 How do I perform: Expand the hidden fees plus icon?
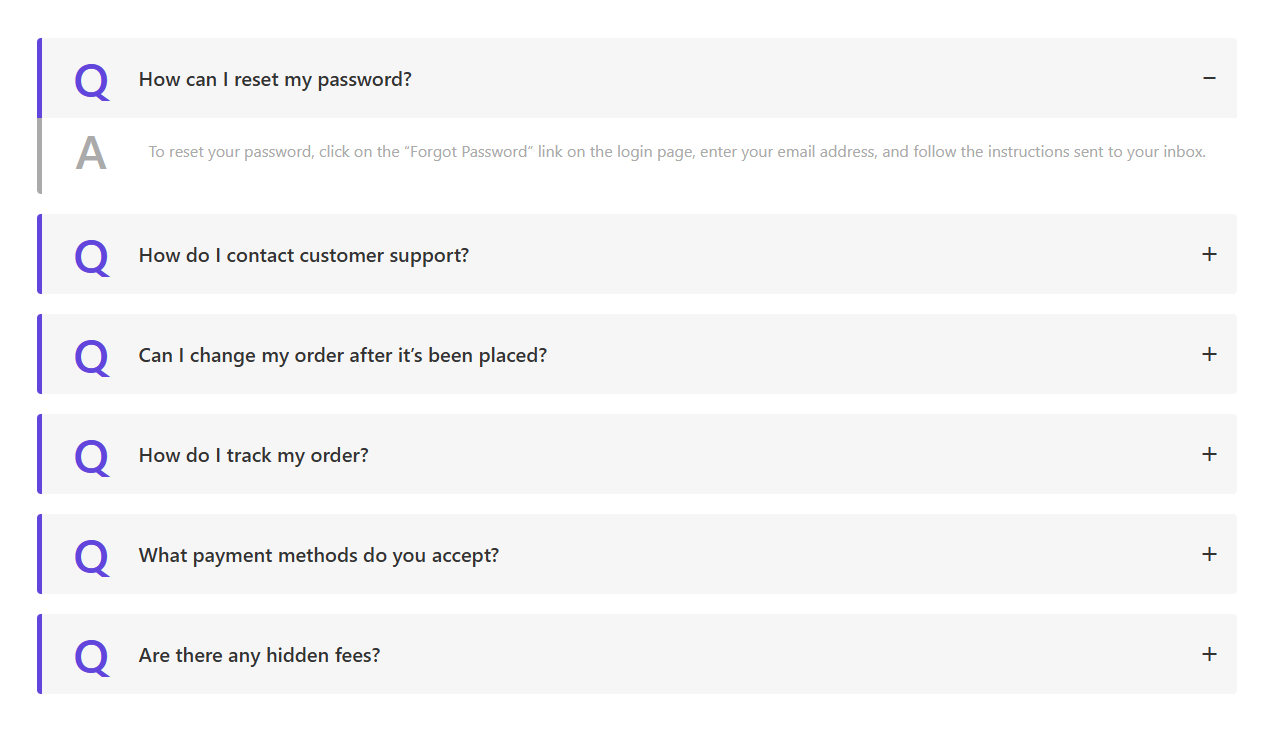[1209, 654]
